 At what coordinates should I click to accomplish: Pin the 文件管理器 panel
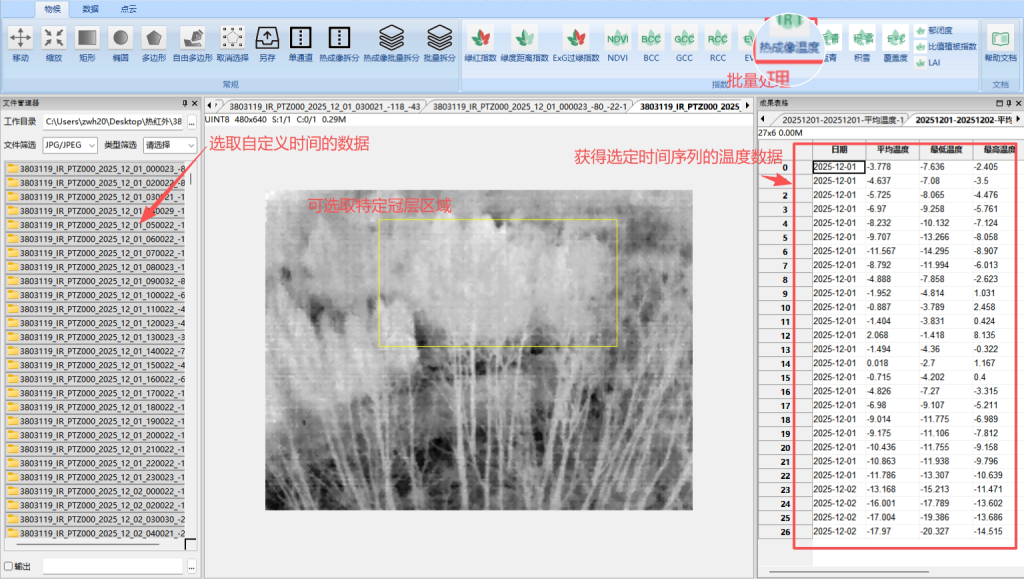(183, 103)
